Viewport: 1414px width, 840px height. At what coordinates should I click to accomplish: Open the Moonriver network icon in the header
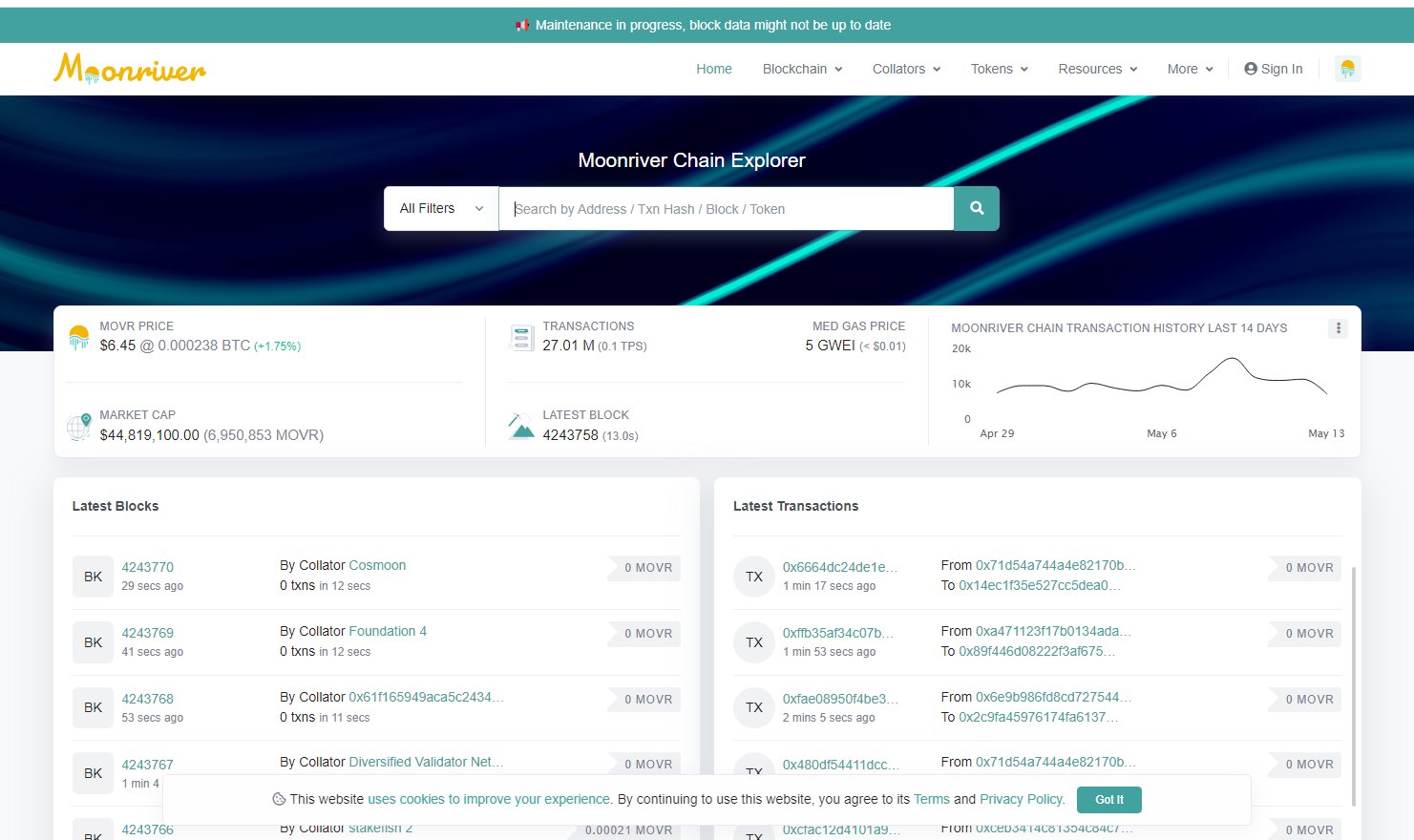click(x=1347, y=69)
